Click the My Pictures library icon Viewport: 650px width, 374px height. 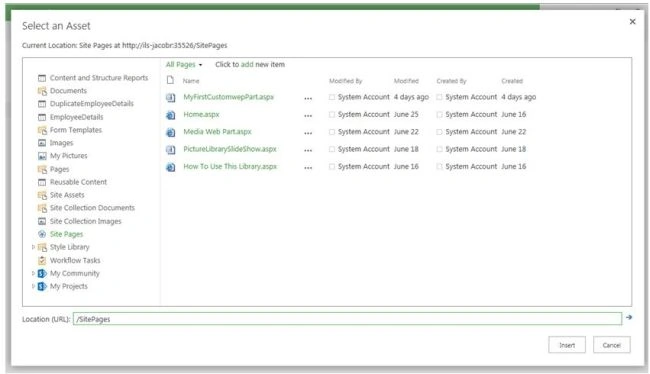tap(42, 156)
